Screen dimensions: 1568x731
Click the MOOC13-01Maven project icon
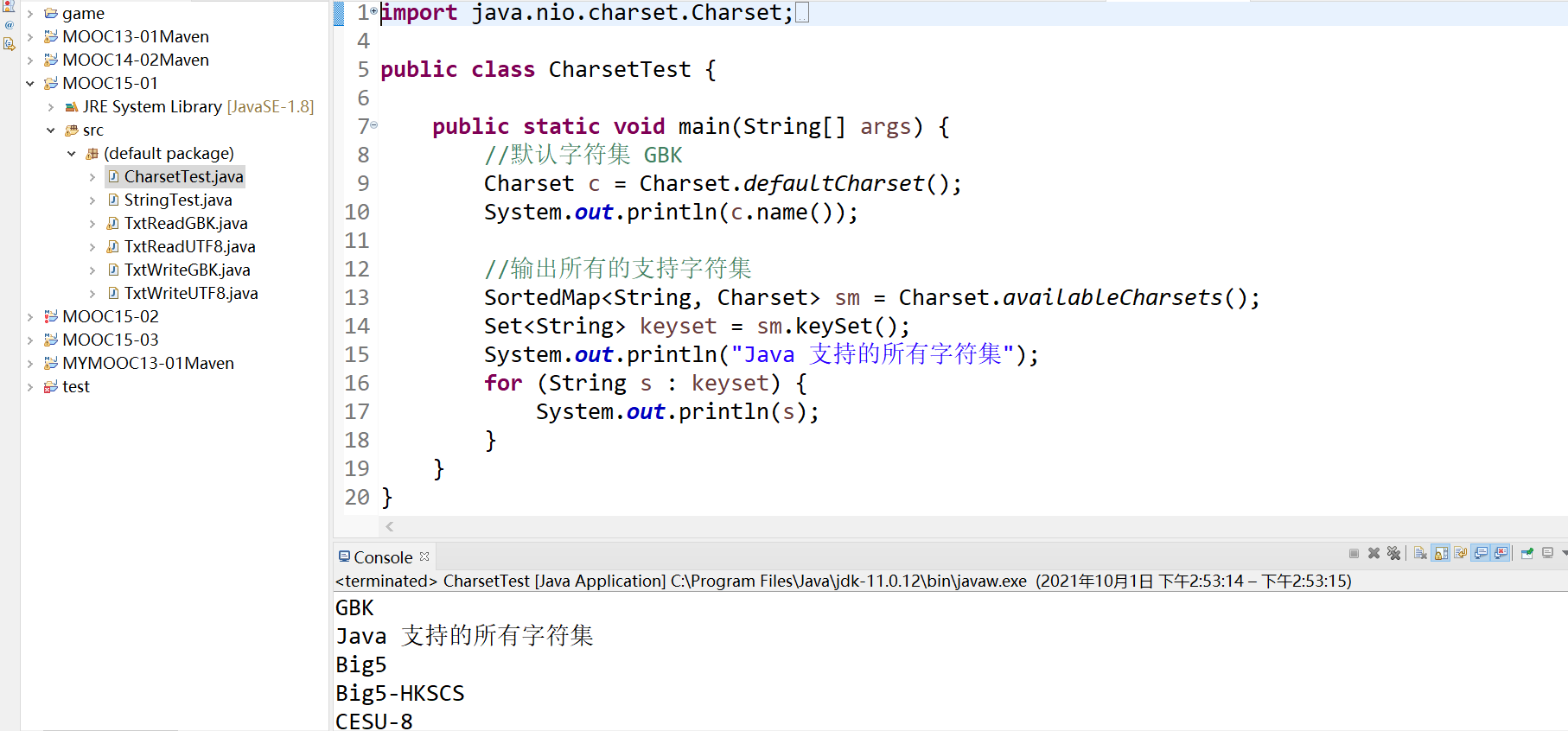[x=51, y=37]
